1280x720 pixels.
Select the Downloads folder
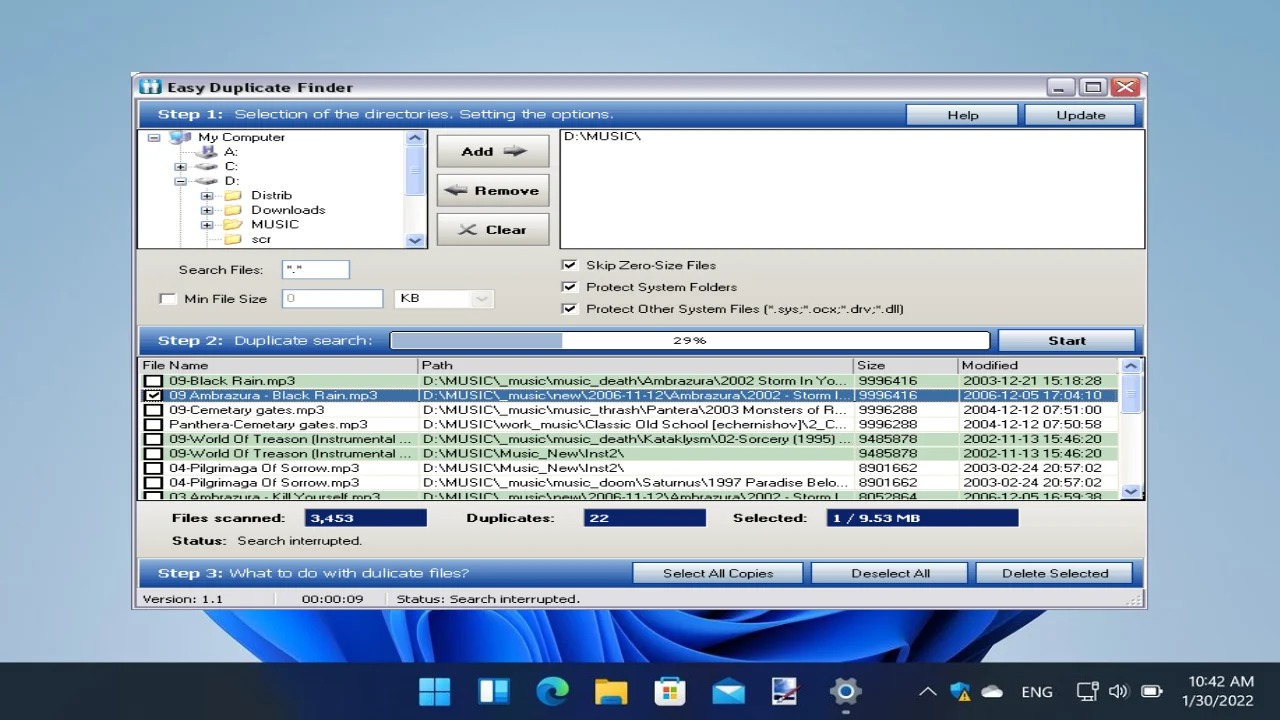click(x=288, y=210)
